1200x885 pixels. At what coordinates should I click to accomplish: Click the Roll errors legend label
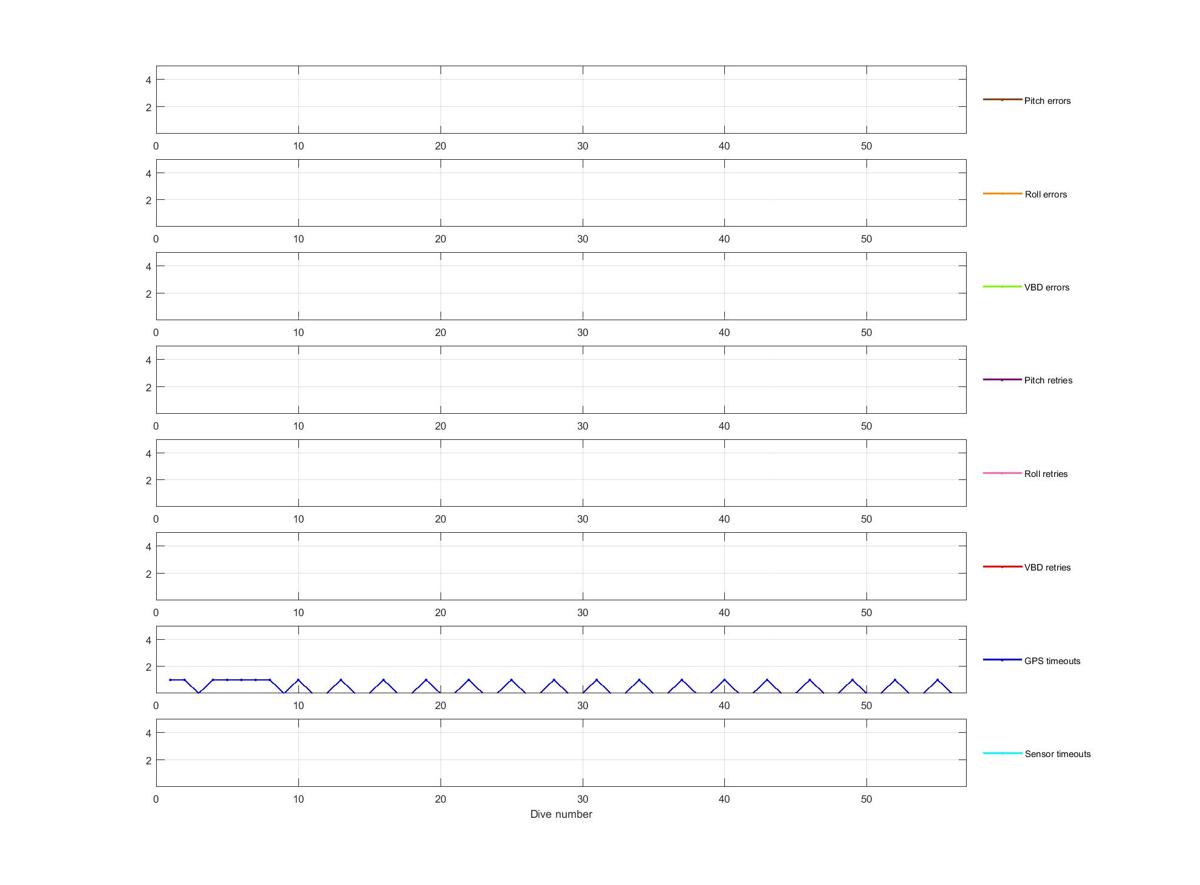click(1045, 194)
